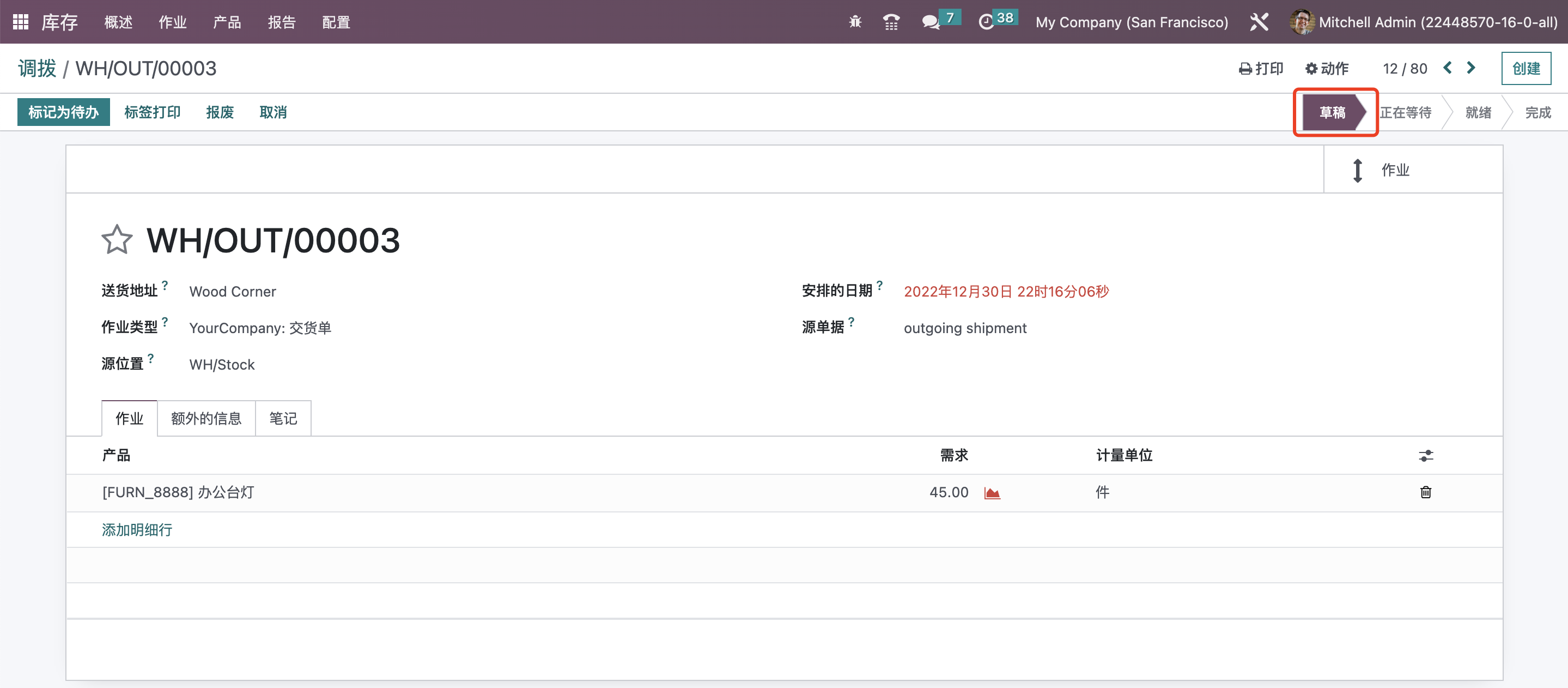The width and height of the screenshot is (1568, 688).
Task: Click the 作业 smart button arrows icon
Action: coord(1357,170)
